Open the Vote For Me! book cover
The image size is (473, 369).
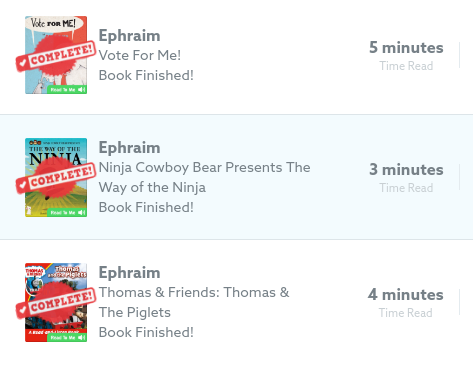click(x=56, y=55)
